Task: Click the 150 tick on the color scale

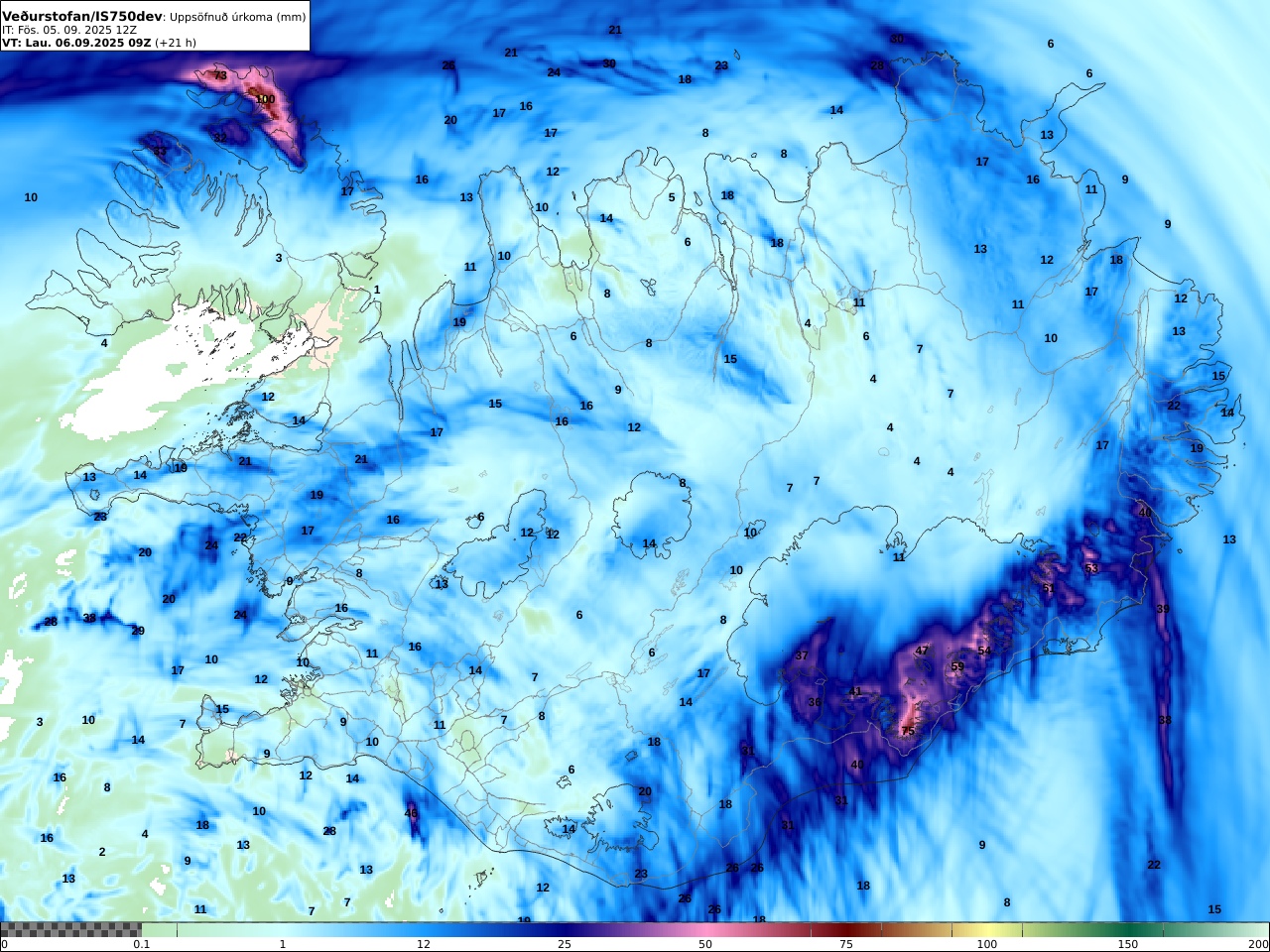Action: pyautogui.click(x=1128, y=944)
